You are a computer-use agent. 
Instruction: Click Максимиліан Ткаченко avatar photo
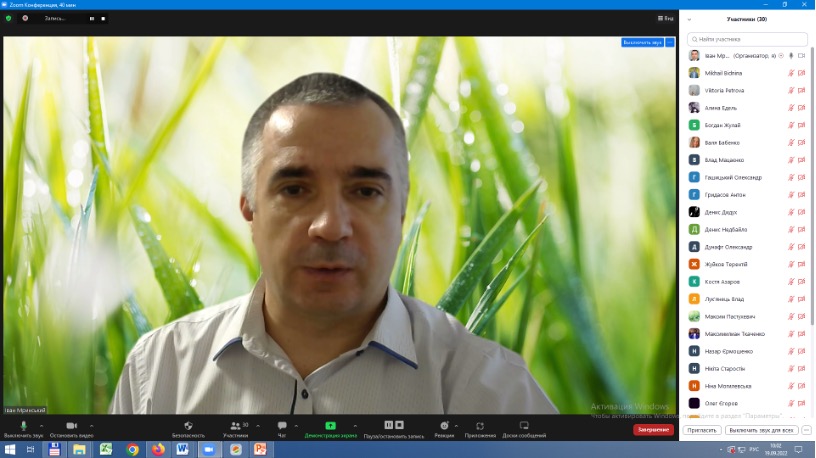click(694, 334)
